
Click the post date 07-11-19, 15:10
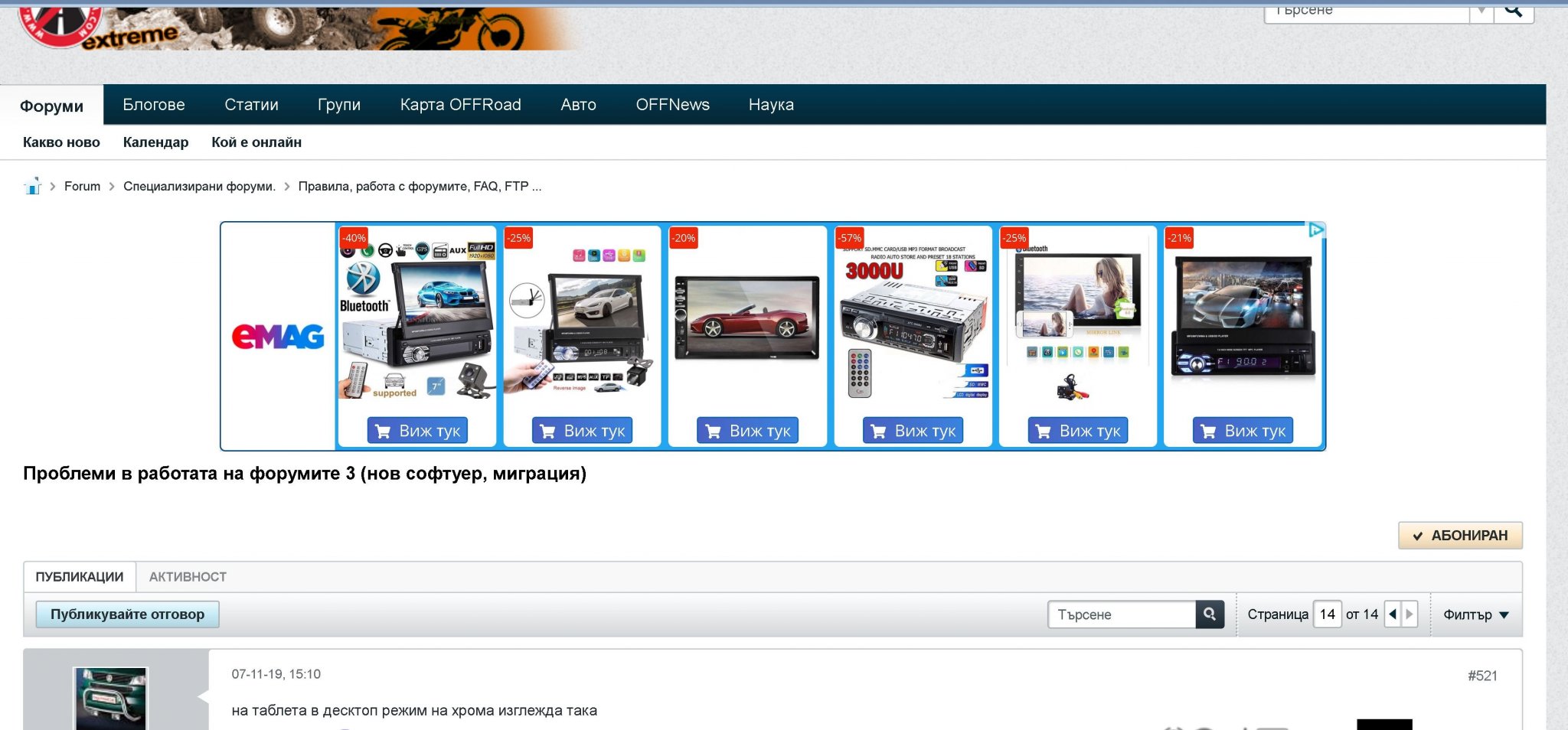point(276,674)
